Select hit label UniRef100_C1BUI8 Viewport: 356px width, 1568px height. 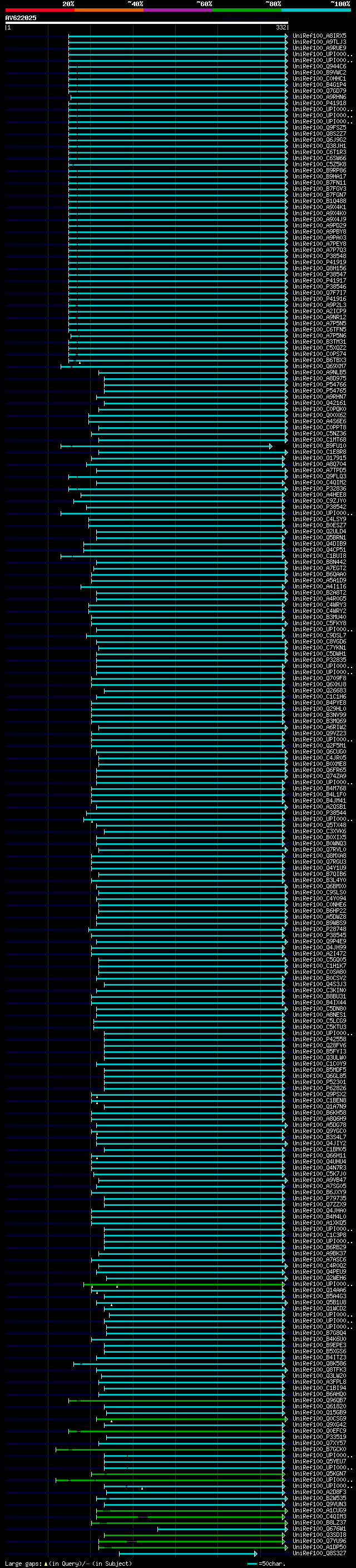[319, 556]
